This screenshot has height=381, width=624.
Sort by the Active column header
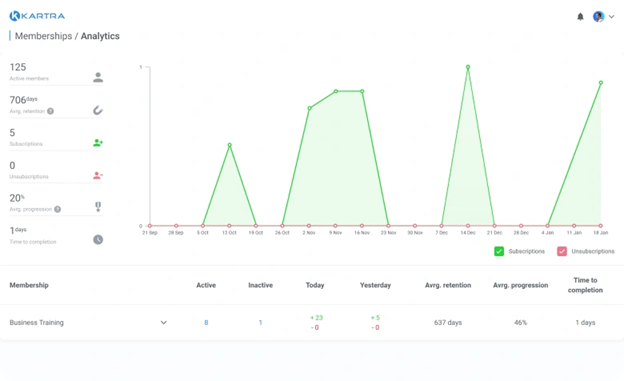coord(206,285)
